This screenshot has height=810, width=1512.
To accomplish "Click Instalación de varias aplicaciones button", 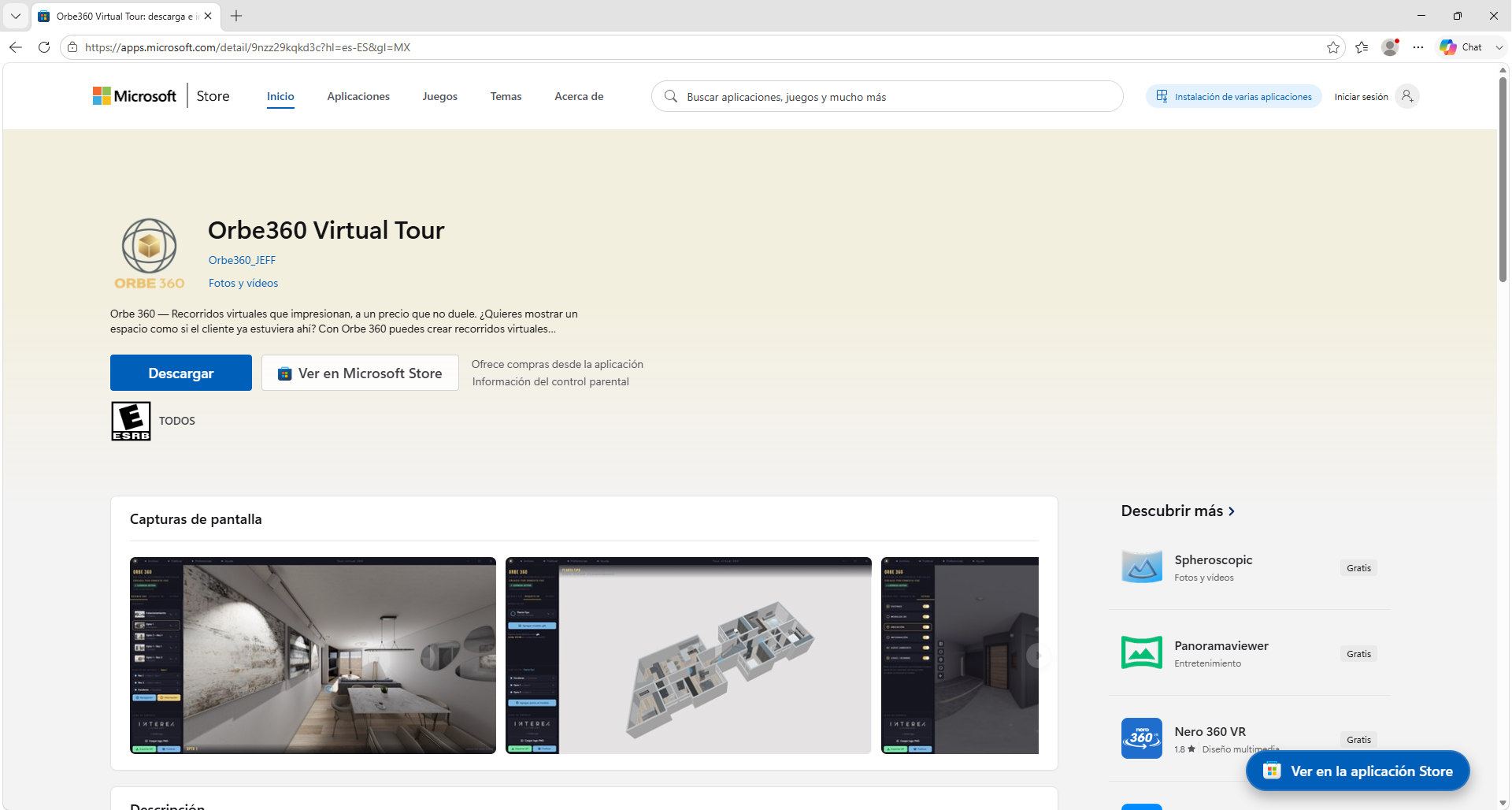I will 1234,96.
